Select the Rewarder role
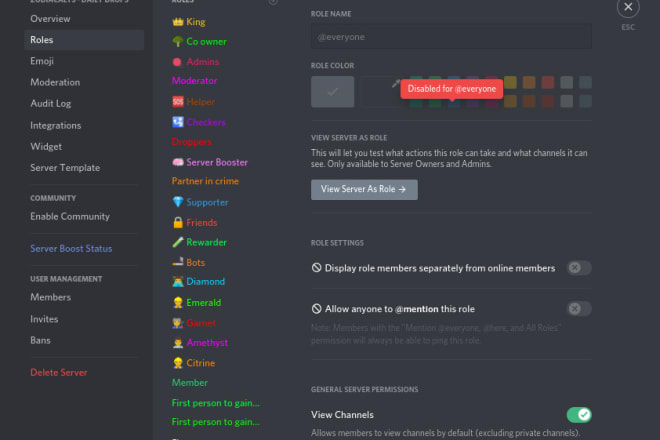 click(200, 242)
